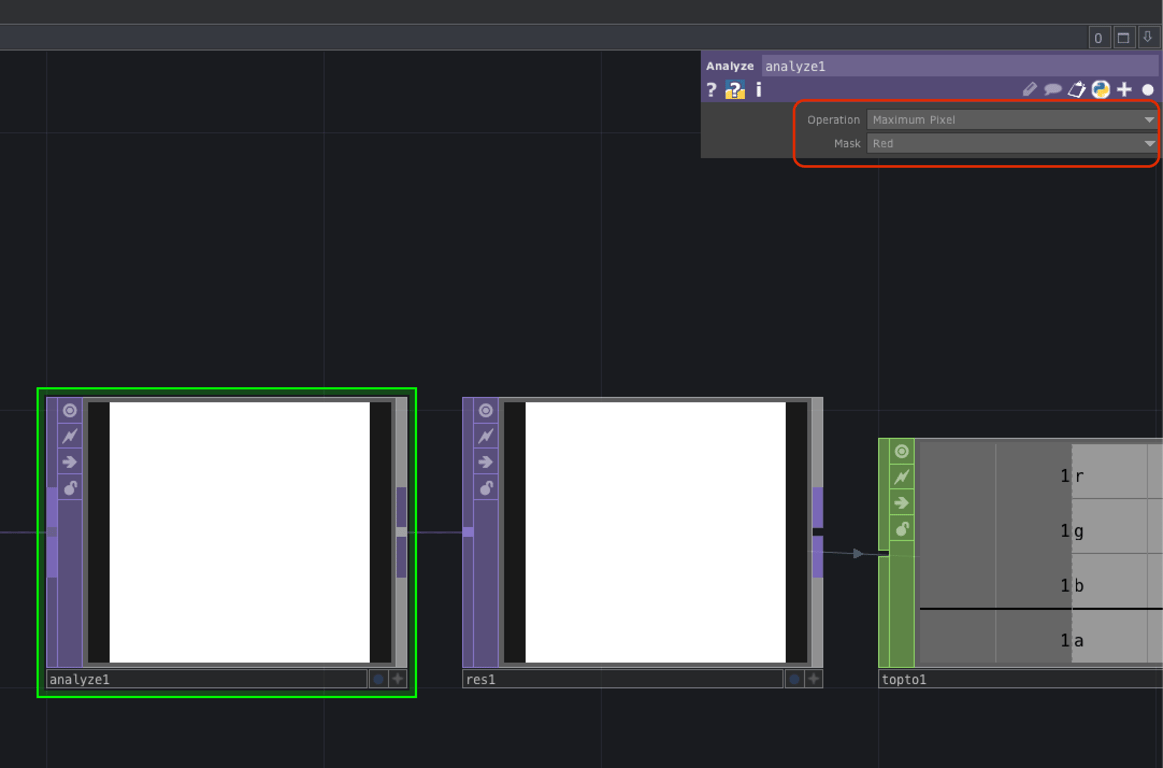Open the Operation dropdown showing Maximum Pixel
Viewport: 1163px width, 768px height.
pyautogui.click(x=1012, y=119)
